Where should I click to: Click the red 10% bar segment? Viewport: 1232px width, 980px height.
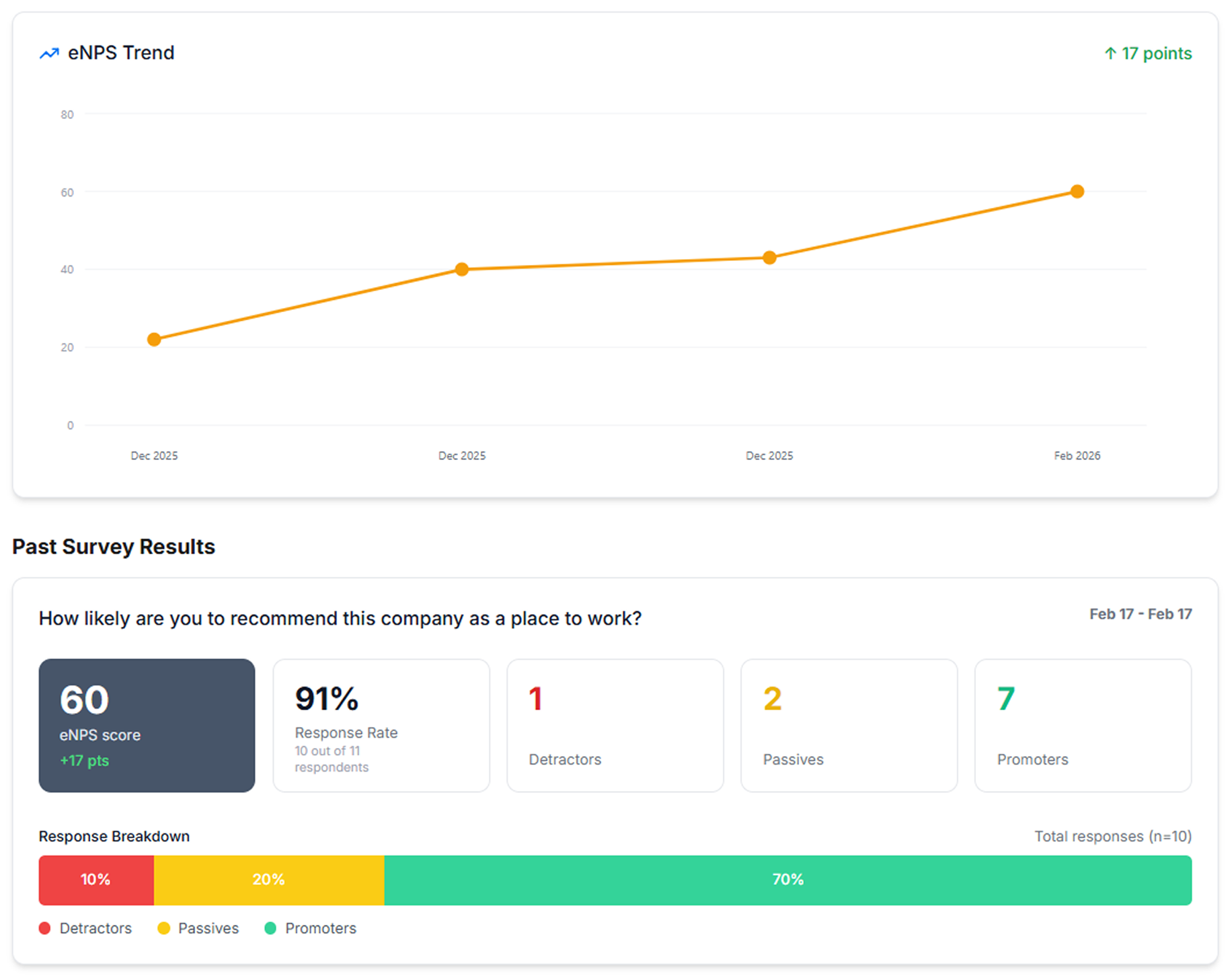pos(96,880)
